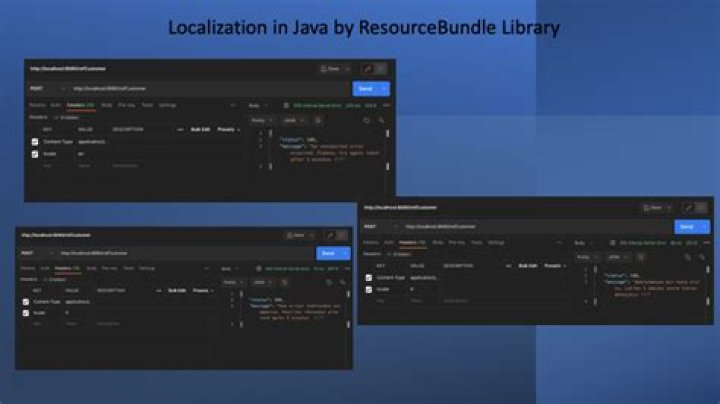
Task: Toggle locale header checkbox in top window
Action: pyautogui.click(x=35, y=154)
